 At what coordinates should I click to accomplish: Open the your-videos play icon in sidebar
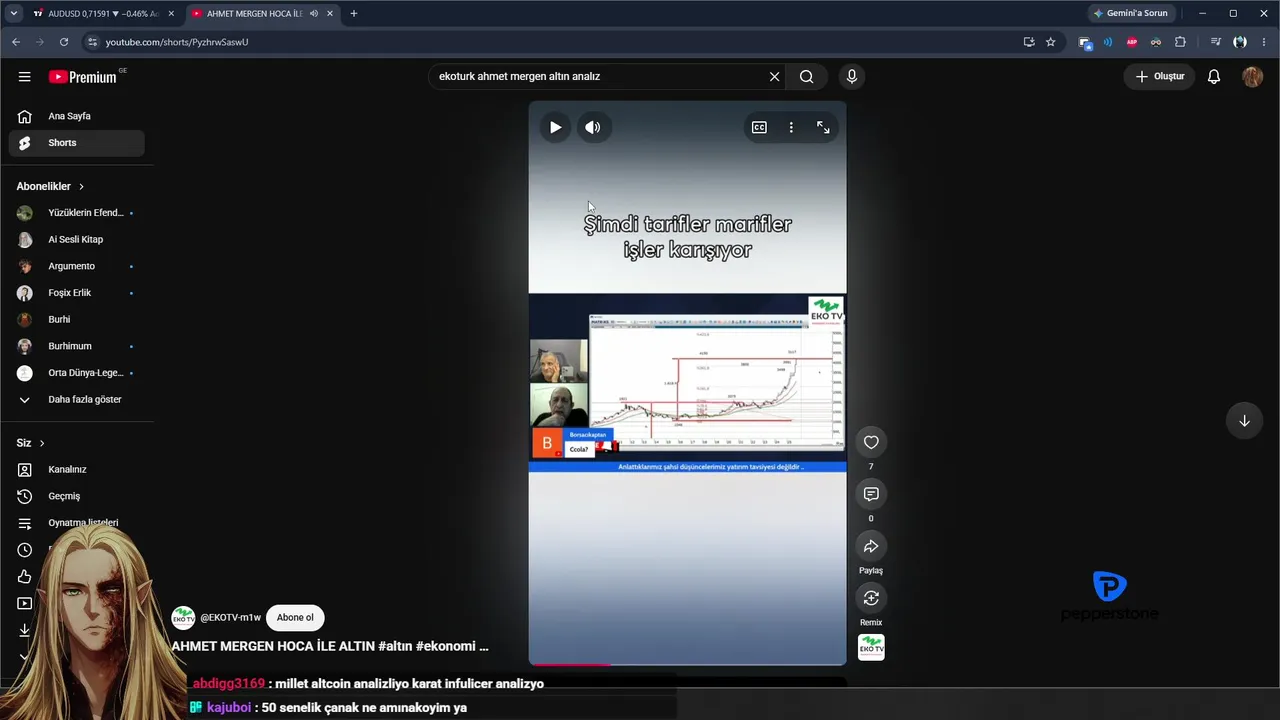[25, 603]
